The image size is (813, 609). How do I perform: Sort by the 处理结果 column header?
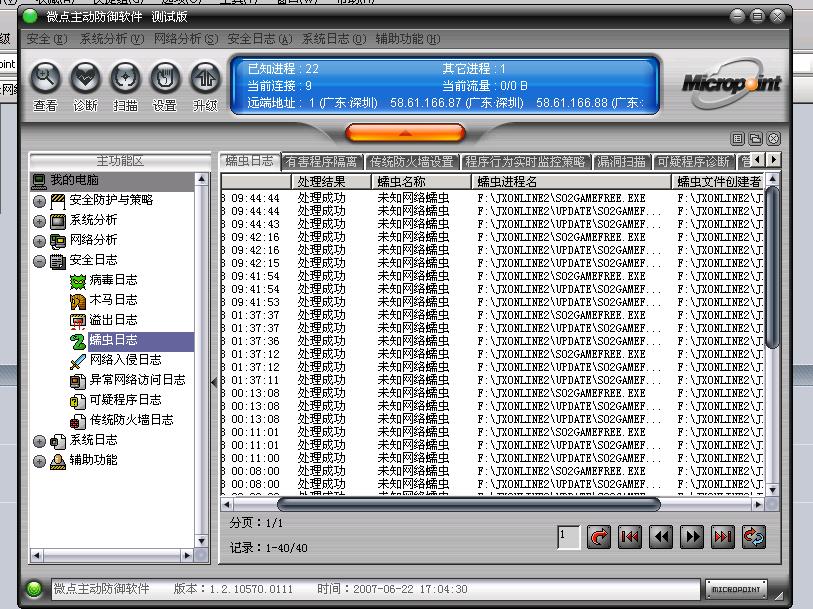click(331, 181)
